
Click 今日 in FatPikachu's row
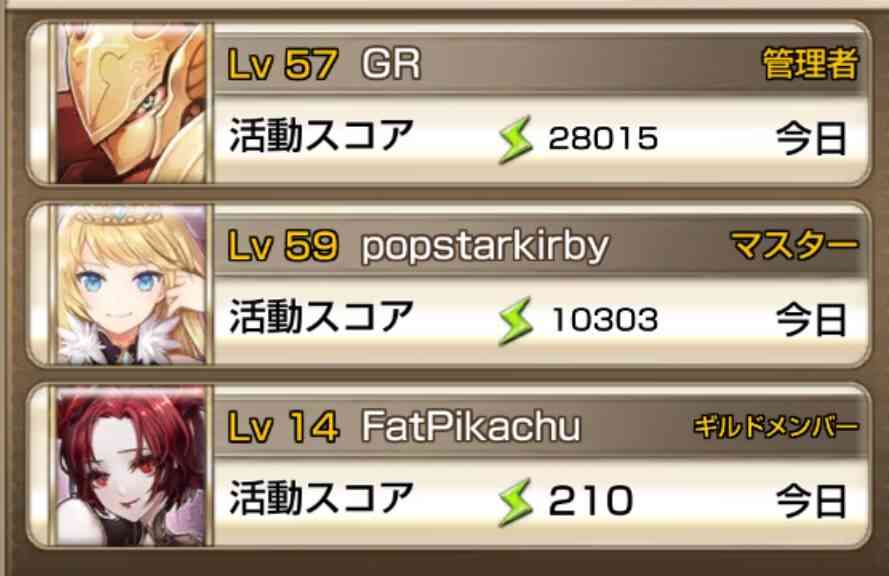click(x=811, y=502)
